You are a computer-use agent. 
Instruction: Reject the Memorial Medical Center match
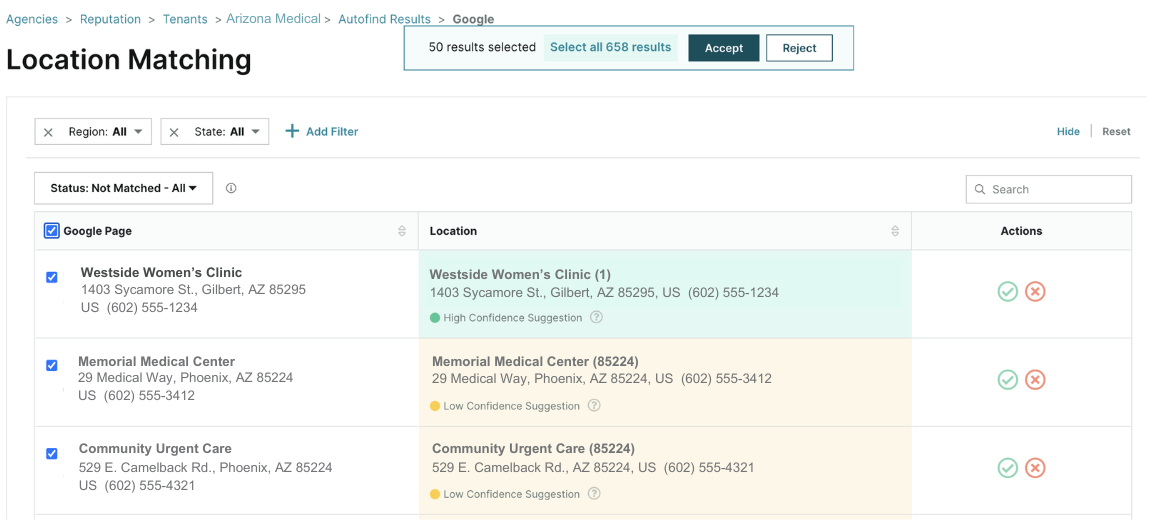(x=1035, y=380)
